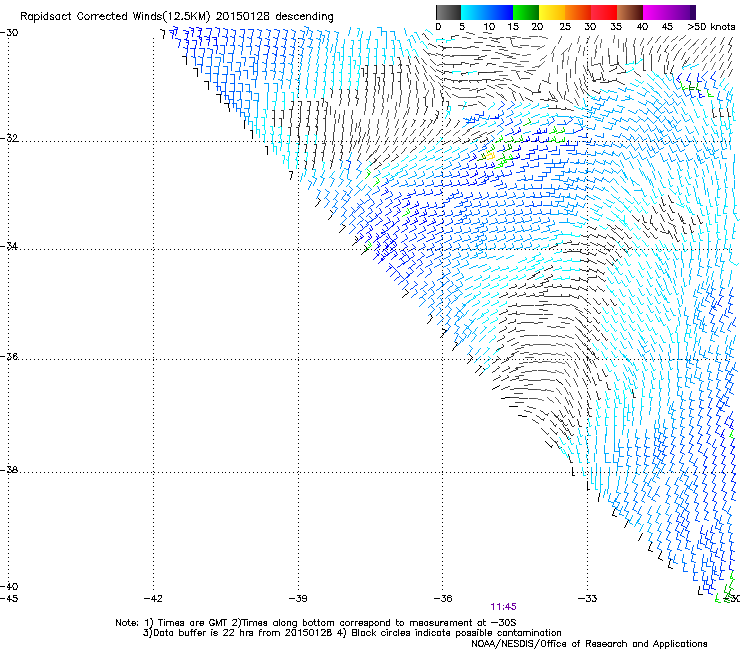Click the red 30-35 knots legend segment
740x650 pixels.
604,12
